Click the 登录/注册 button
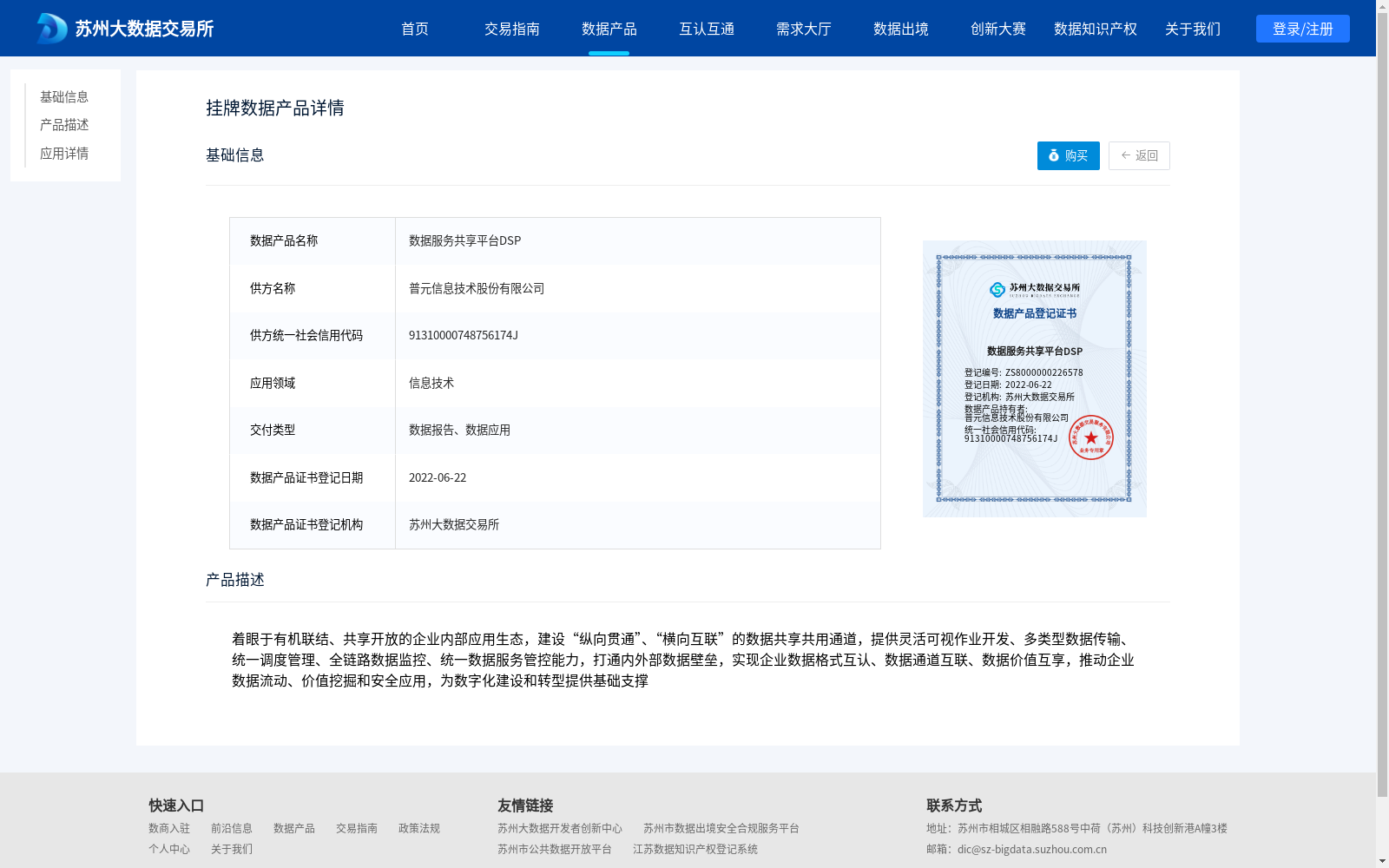The width and height of the screenshot is (1389, 868). pyautogui.click(x=1303, y=29)
